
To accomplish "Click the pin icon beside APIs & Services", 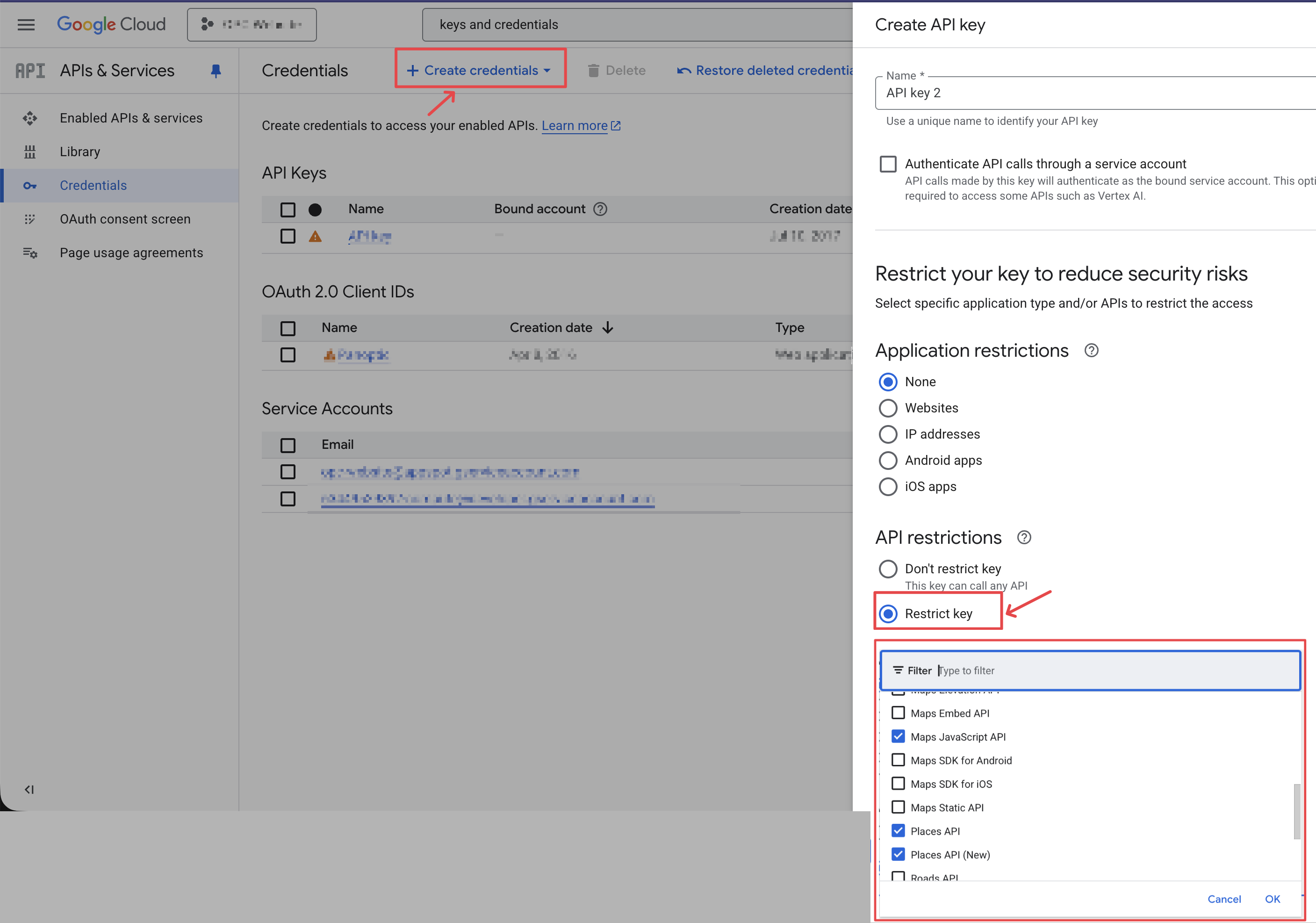I will coord(216,71).
